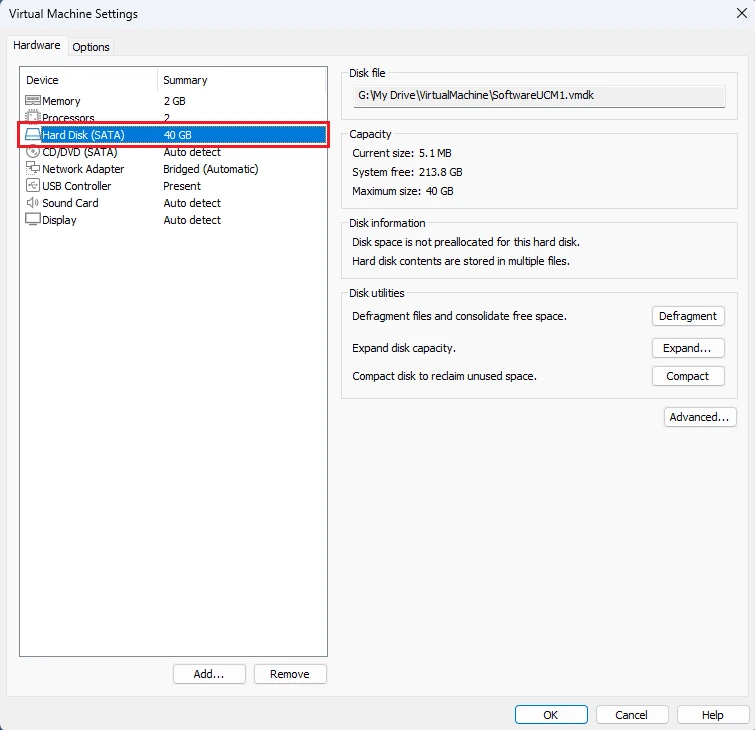Click the Summary column header
The image size is (755, 730).
pyautogui.click(x=242, y=80)
